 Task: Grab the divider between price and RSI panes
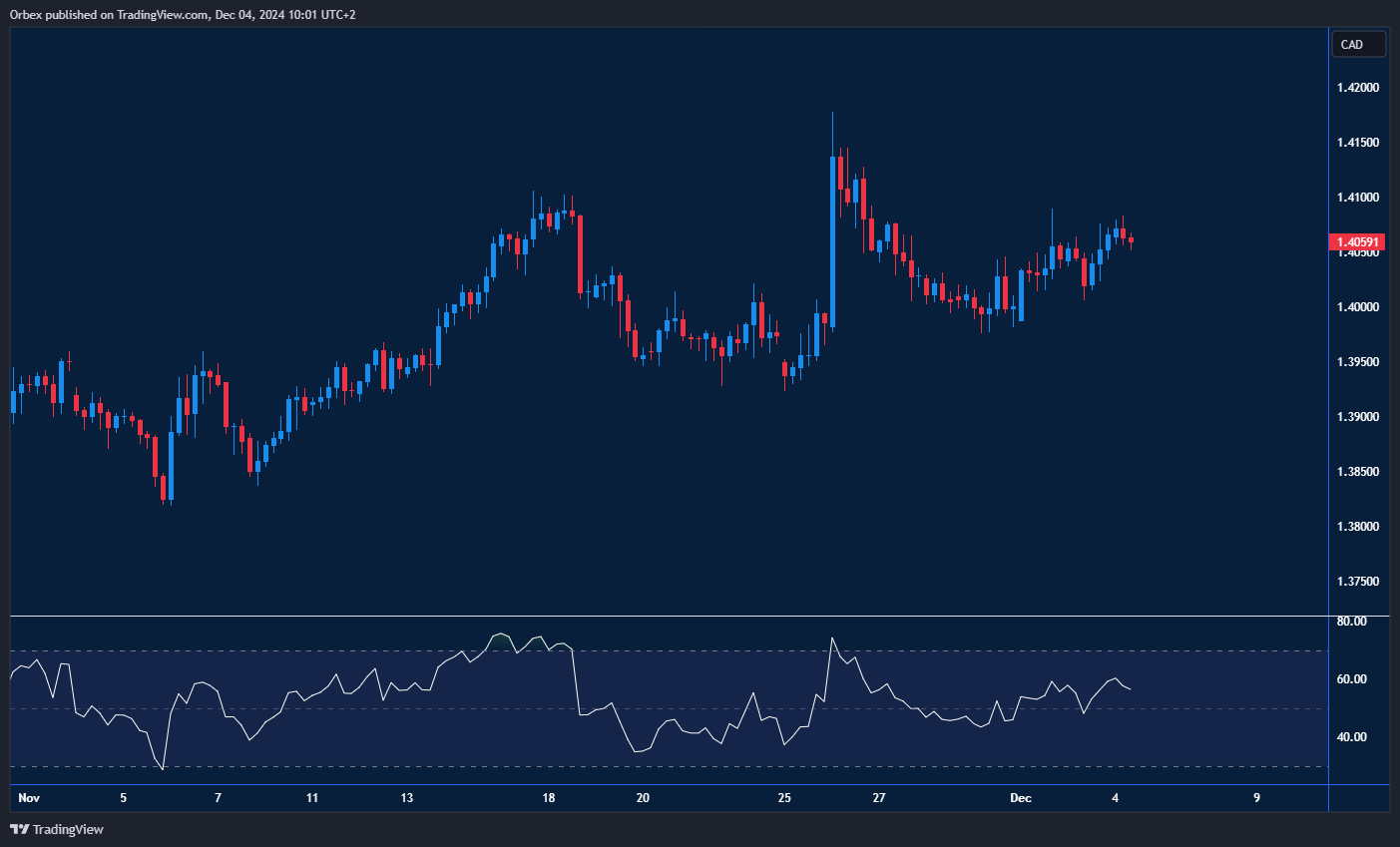(669, 617)
